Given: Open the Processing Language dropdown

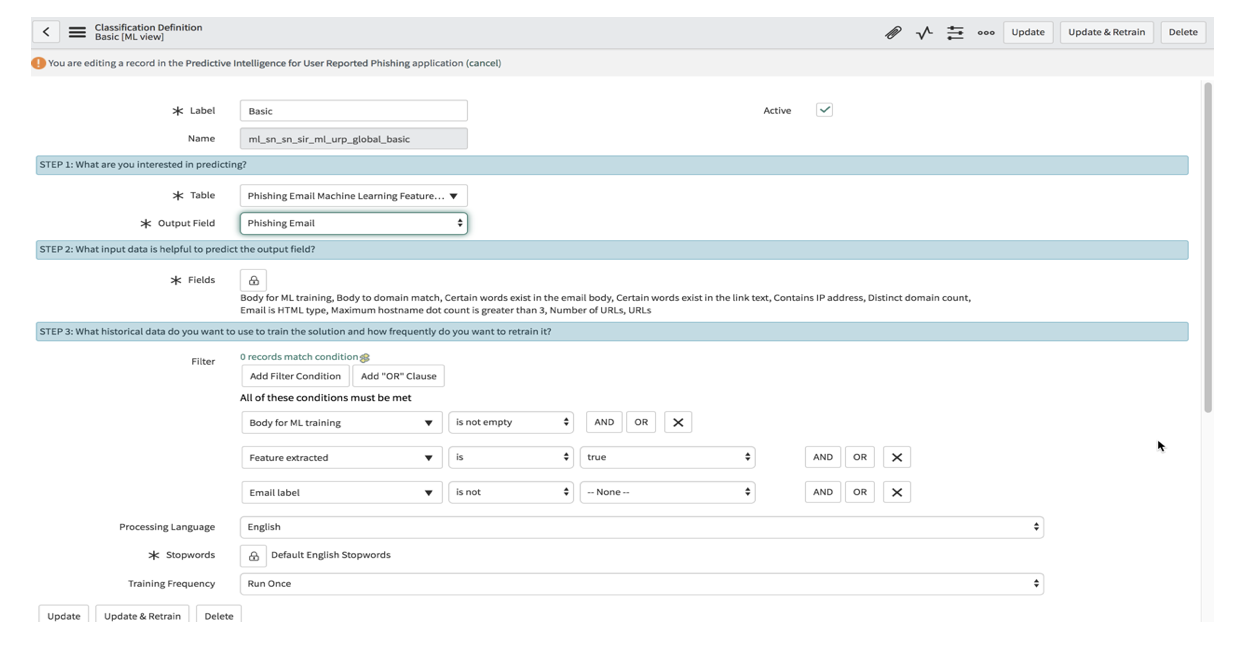Looking at the screenshot, I should [x=642, y=527].
